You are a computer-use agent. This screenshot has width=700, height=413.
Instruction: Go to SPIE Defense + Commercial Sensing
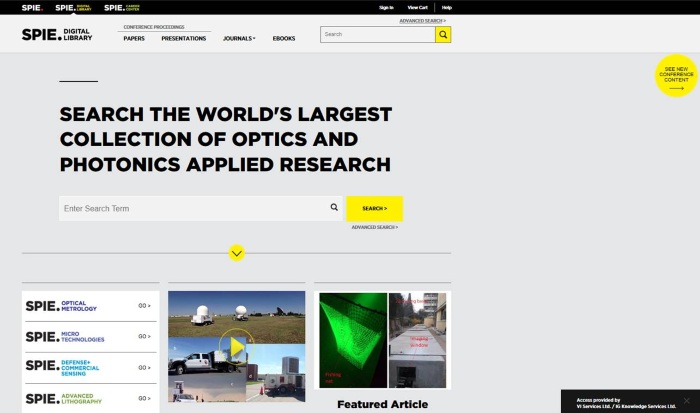click(x=144, y=367)
